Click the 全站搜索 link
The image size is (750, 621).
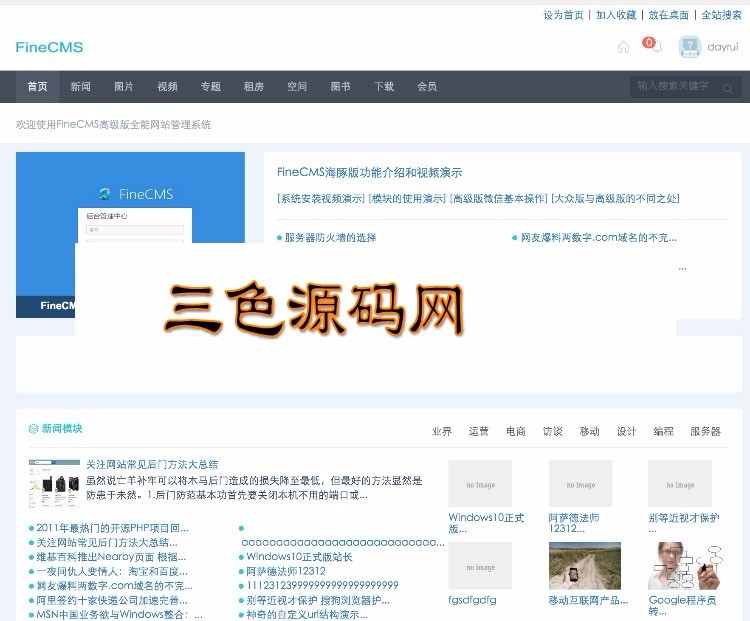tap(721, 15)
